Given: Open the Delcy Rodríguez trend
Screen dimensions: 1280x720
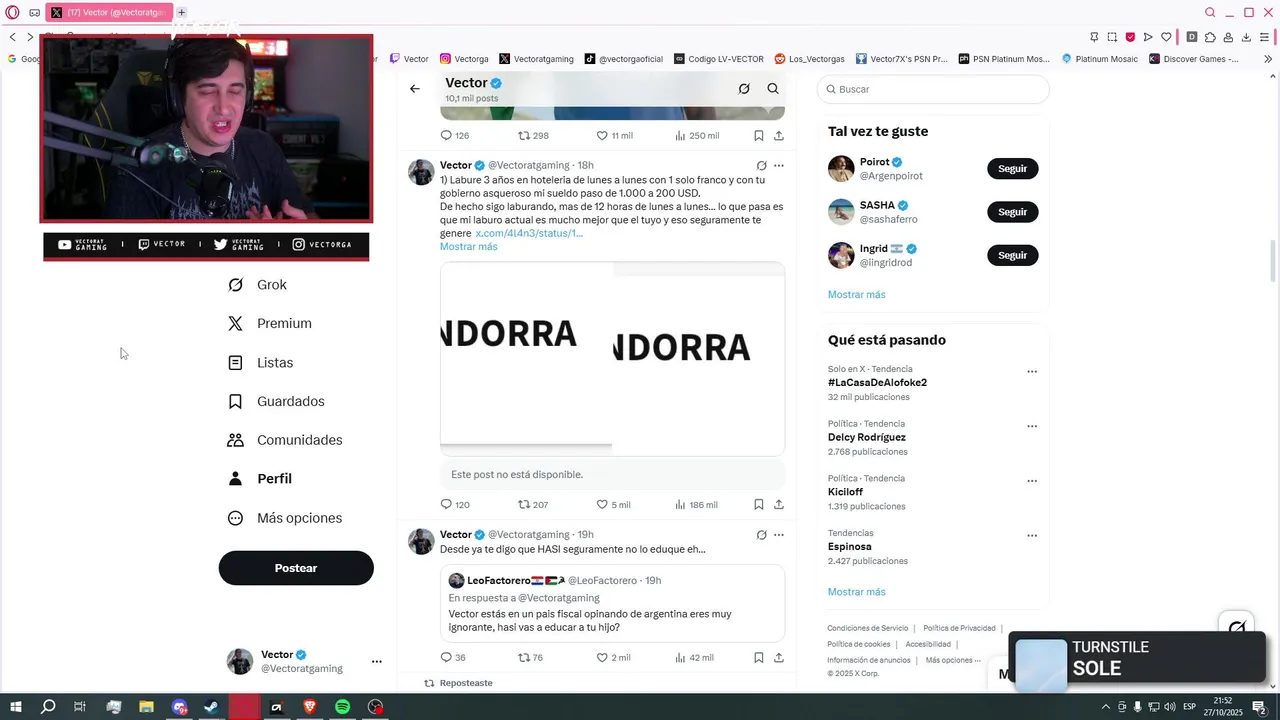Looking at the screenshot, I should click(x=867, y=438).
